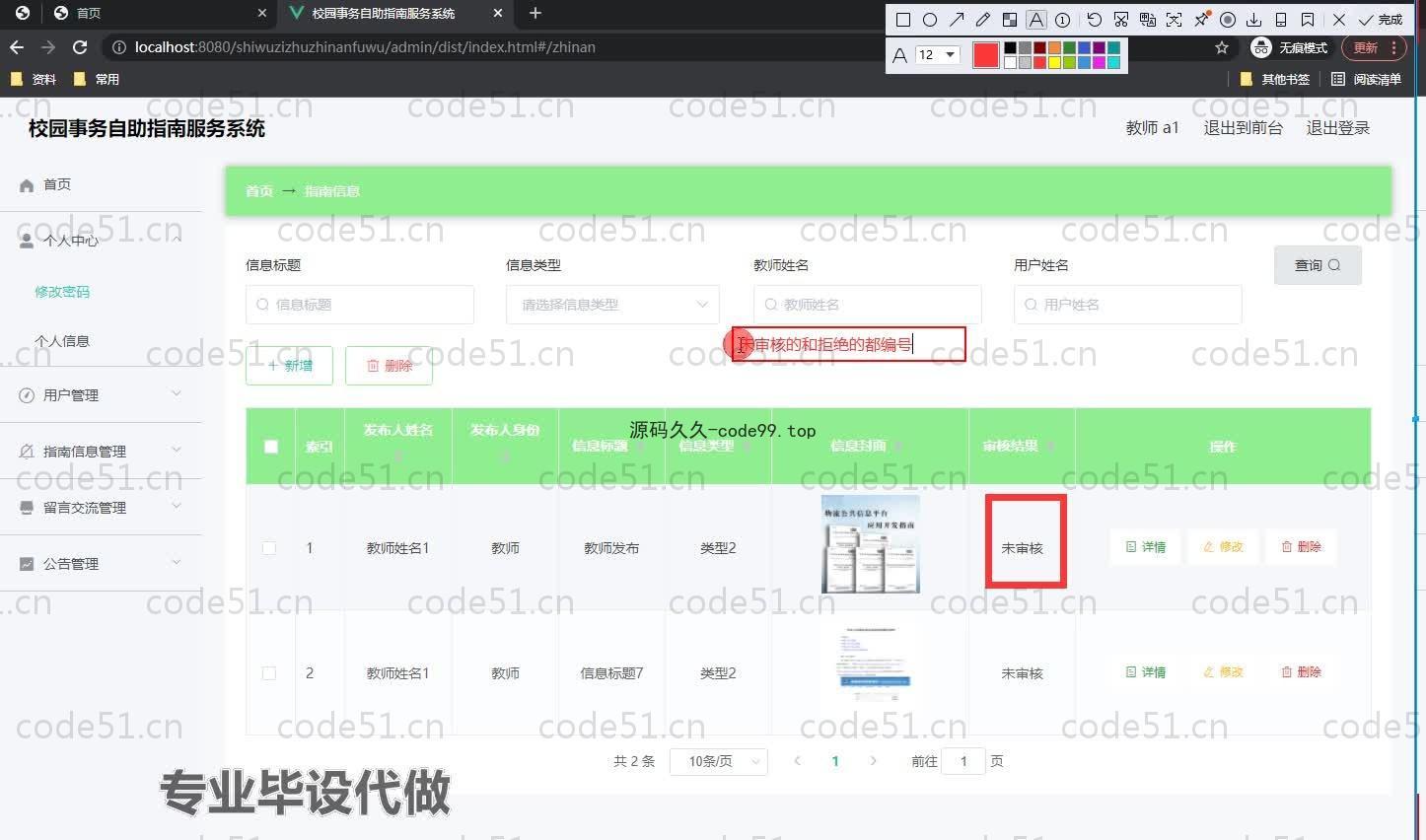Pick the yellow color swatch

(x=1054, y=62)
